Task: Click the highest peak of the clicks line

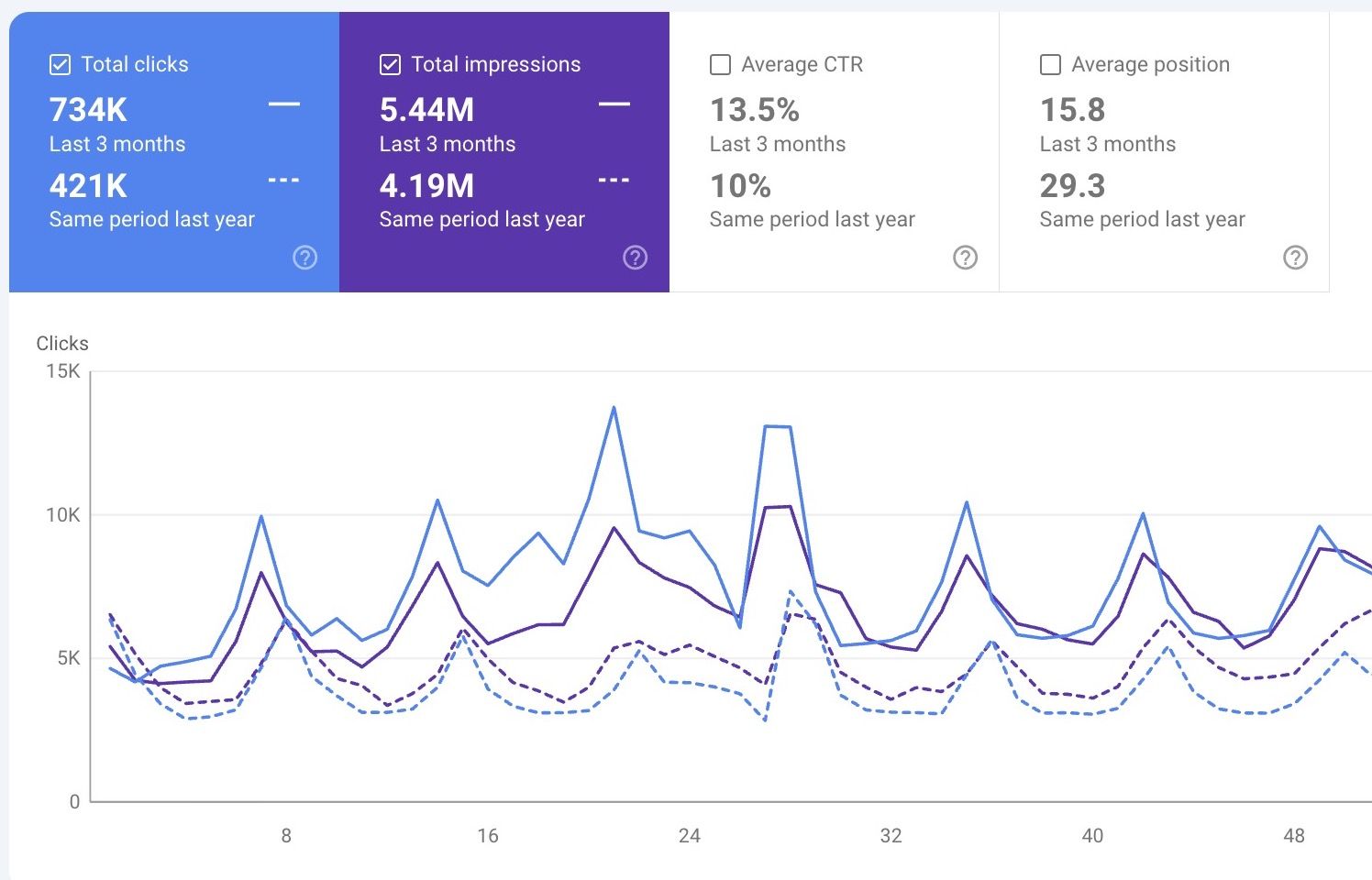Action: 614,408
